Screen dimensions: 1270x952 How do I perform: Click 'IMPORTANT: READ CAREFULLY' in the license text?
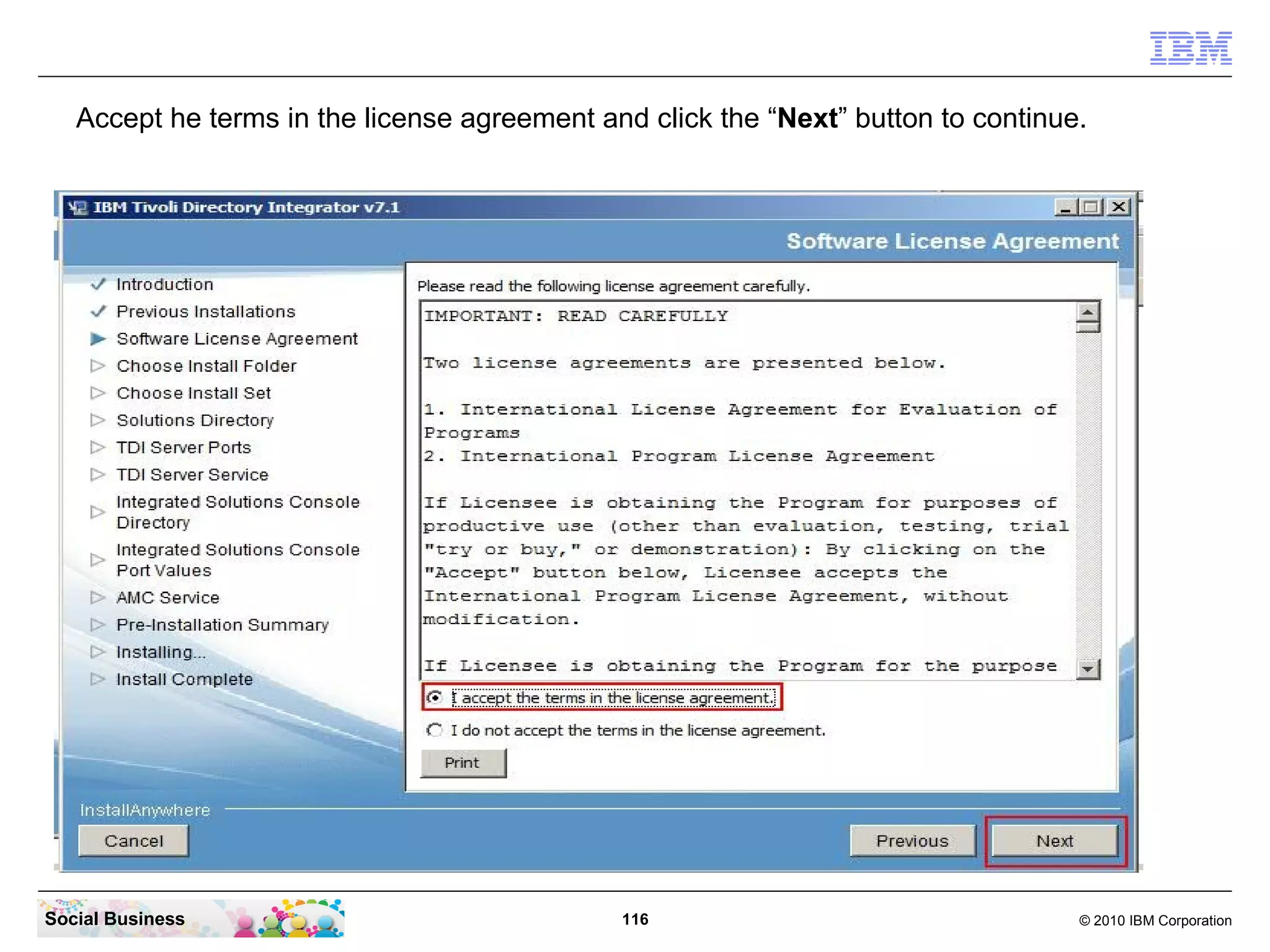576,316
